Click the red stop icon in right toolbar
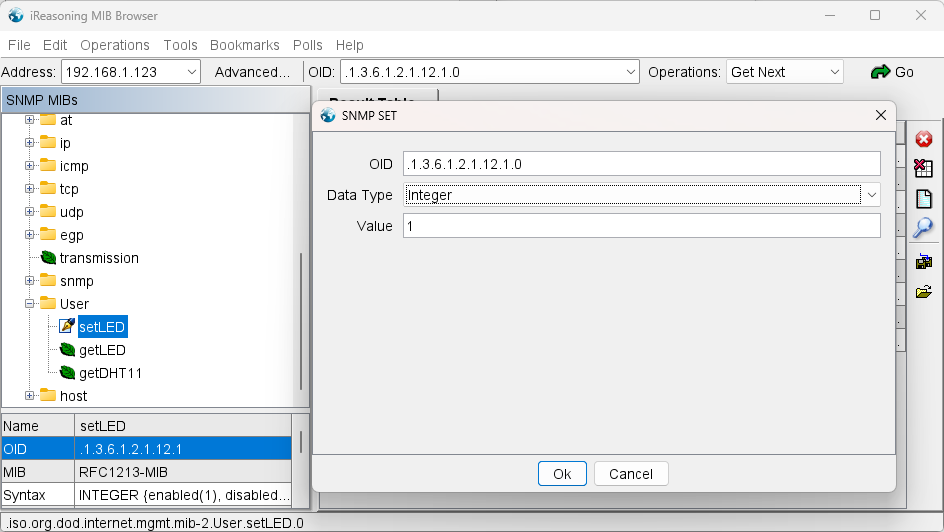944x532 pixels. pyautogui.click(x=923, y=140)
